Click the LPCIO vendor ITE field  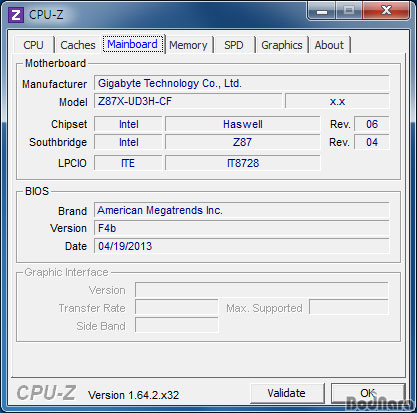128,163
